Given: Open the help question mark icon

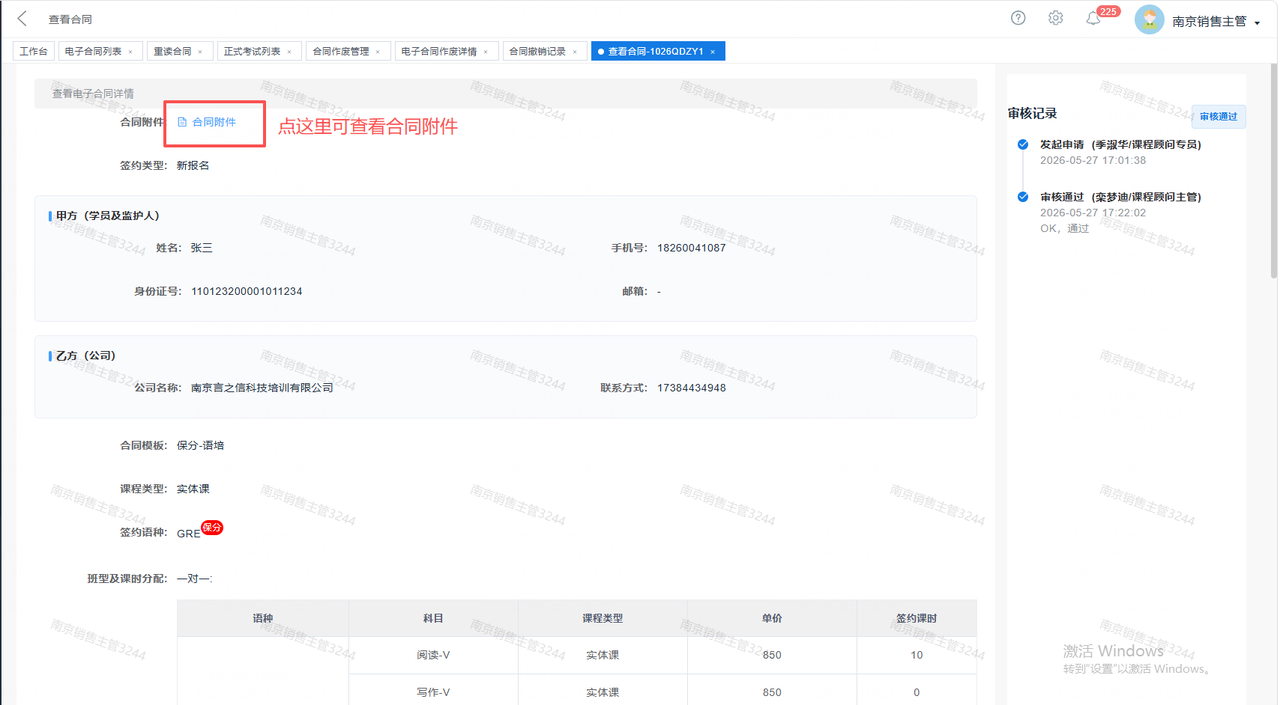Looking at the screenshot, I should (1018, 18).
